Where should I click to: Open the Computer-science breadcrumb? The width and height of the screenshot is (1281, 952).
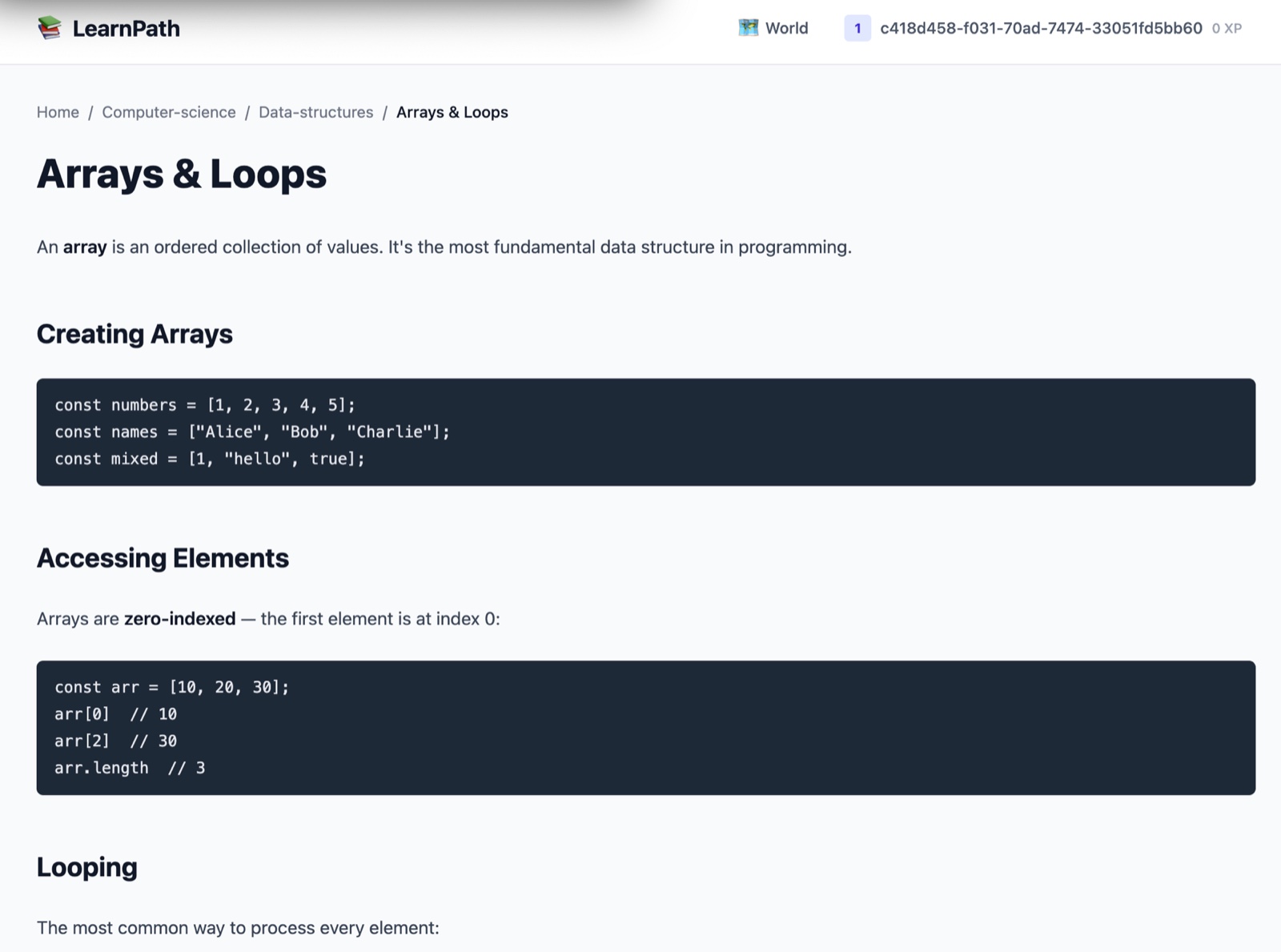pyautogui.click(x=169, y=112)
